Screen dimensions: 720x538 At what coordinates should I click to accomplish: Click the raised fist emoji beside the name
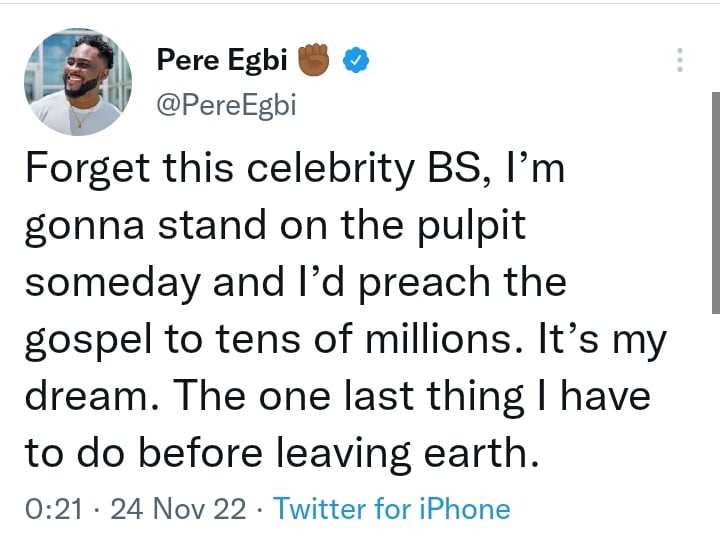pyautogui.click(x=316, y=60)
